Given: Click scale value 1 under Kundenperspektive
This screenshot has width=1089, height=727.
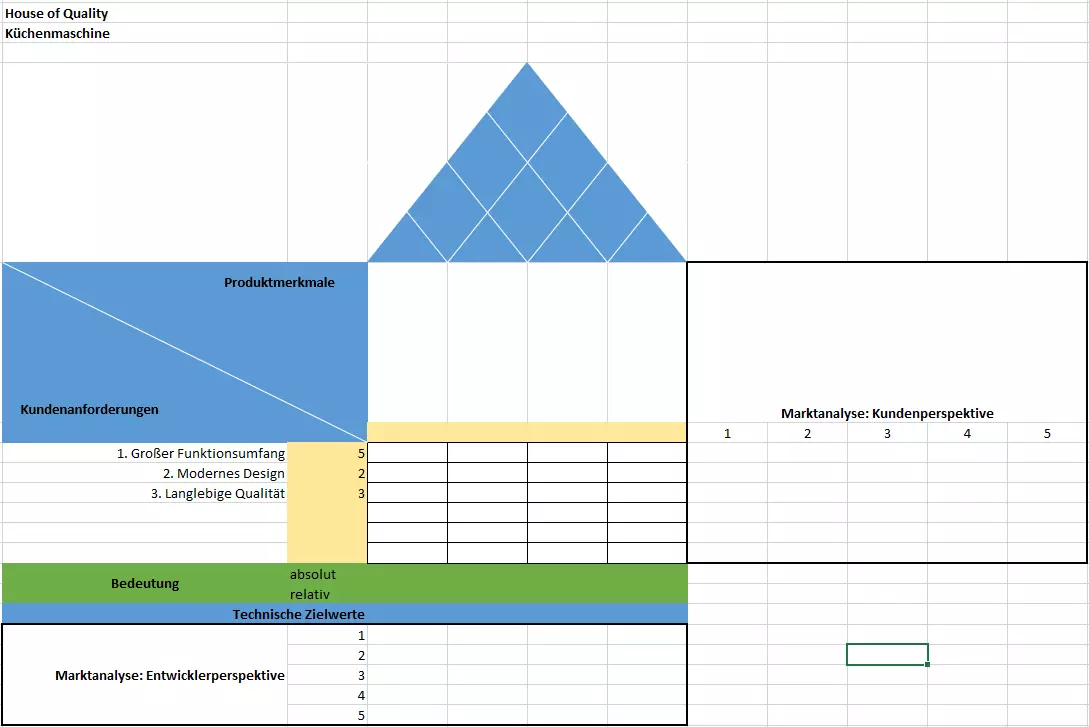Looking at the screenshot, I should click(727, 433).
